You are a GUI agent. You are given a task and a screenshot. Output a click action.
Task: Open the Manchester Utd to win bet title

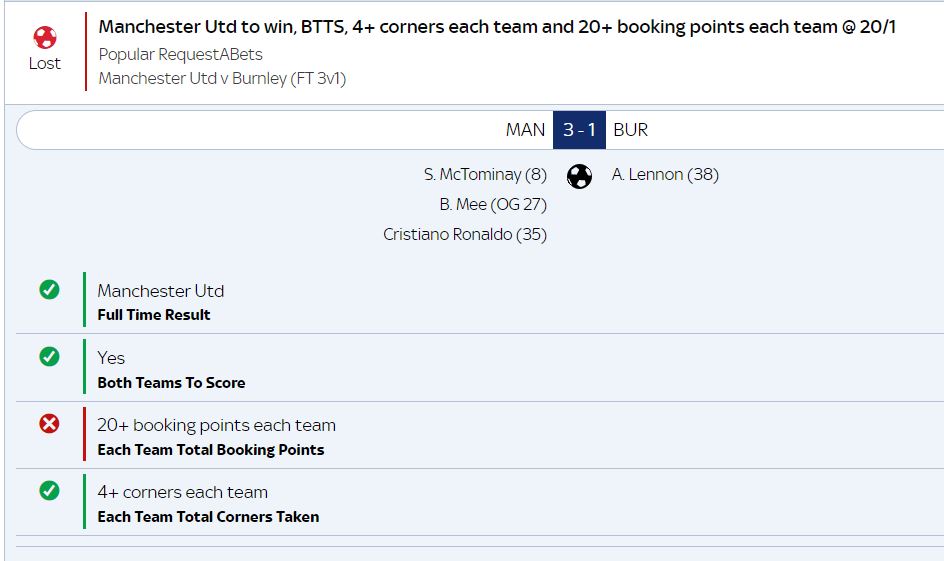[497, 27]
